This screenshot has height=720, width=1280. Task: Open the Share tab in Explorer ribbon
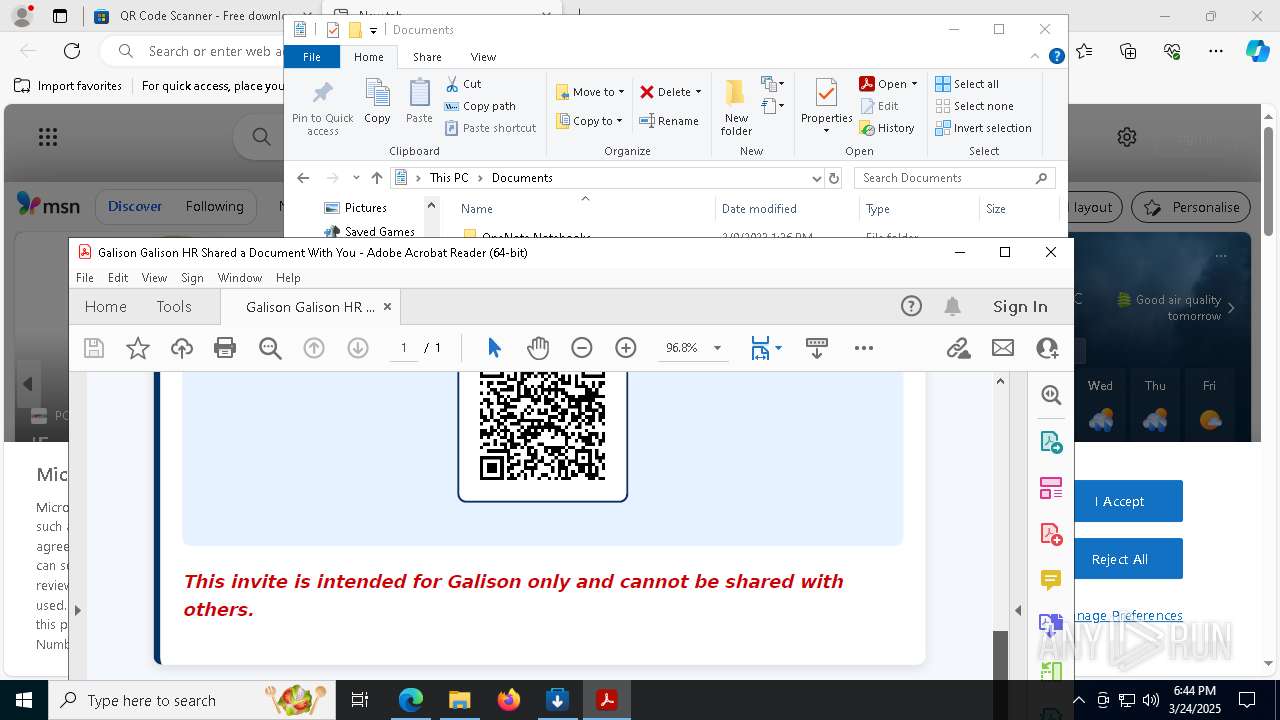coord(427,57)
